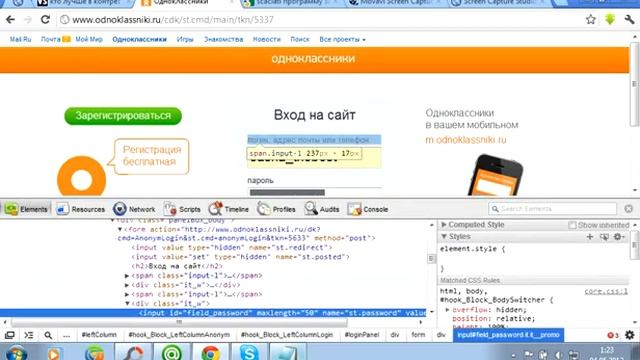This screenshot has height=360, width=640.
Task: Show the console drawer icon
Action: point(29,335)
